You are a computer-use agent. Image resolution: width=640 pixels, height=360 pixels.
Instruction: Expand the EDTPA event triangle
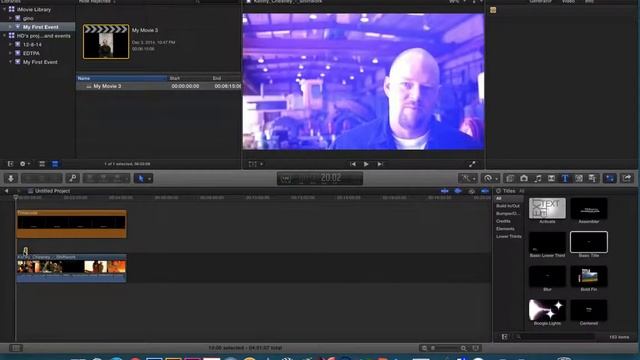pos(11,53)
